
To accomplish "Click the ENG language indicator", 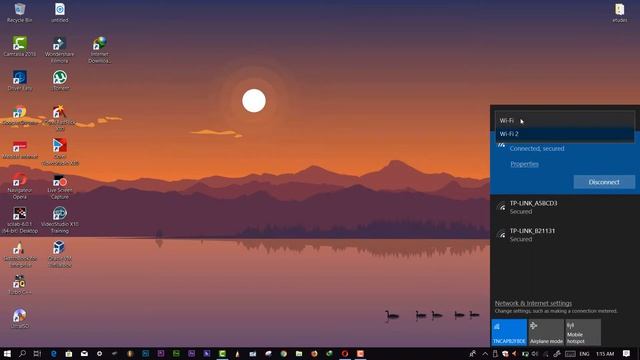I will [584, 353].
